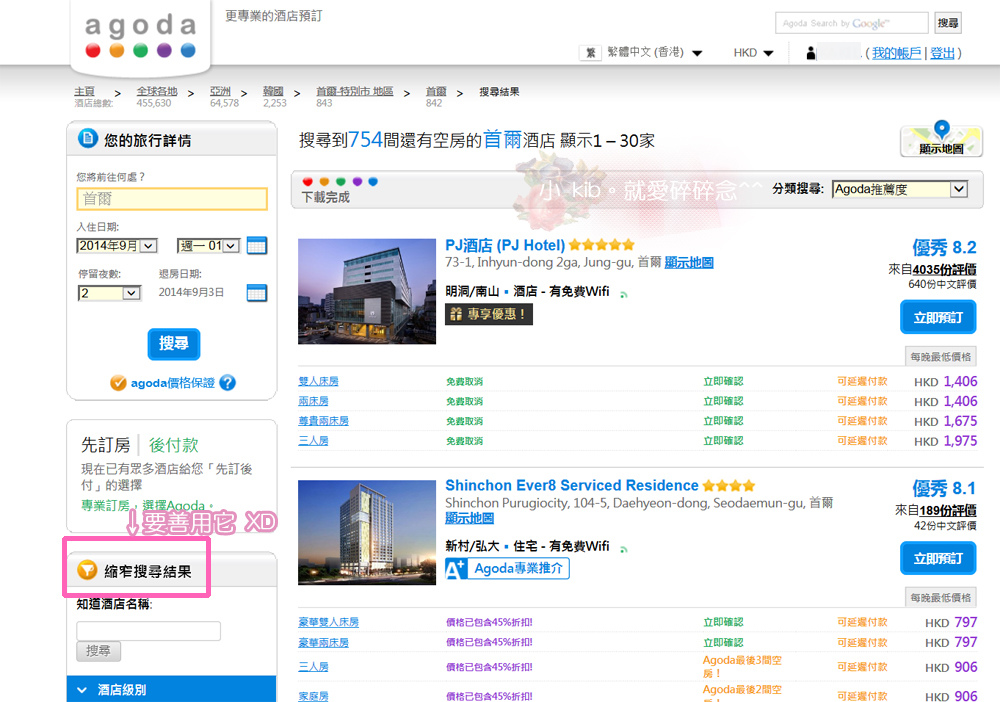Select PJ Hotel 尊貴兩床房 room link

323,421
